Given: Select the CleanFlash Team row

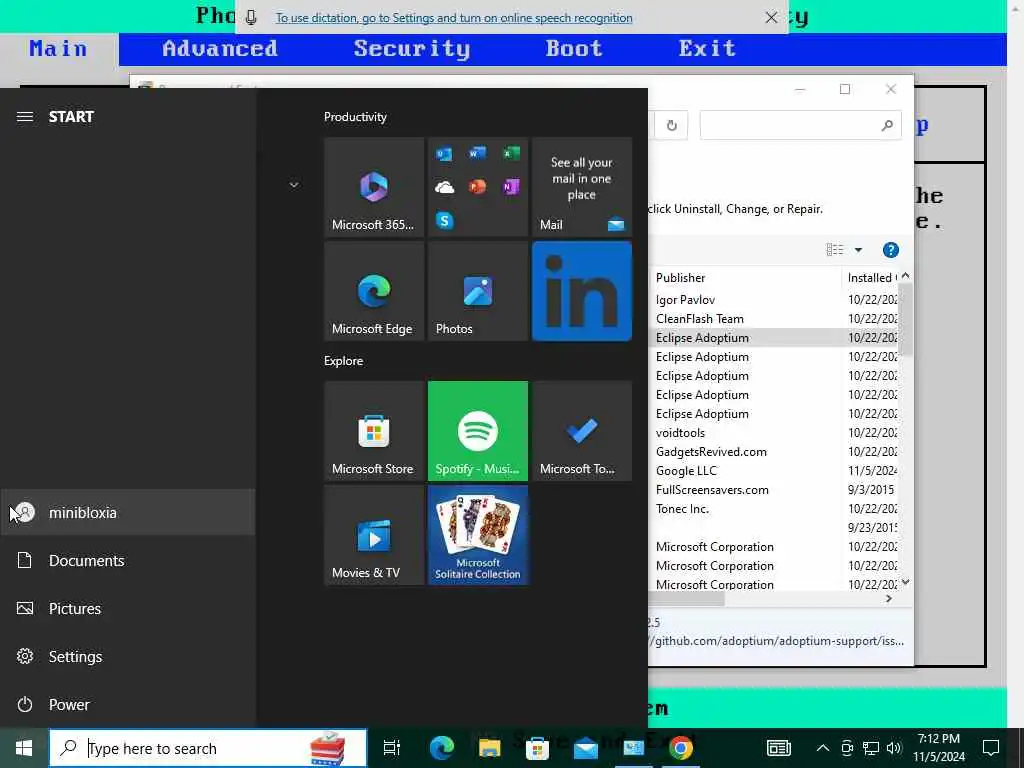Looking at the screenshot, I should [774, 319].
